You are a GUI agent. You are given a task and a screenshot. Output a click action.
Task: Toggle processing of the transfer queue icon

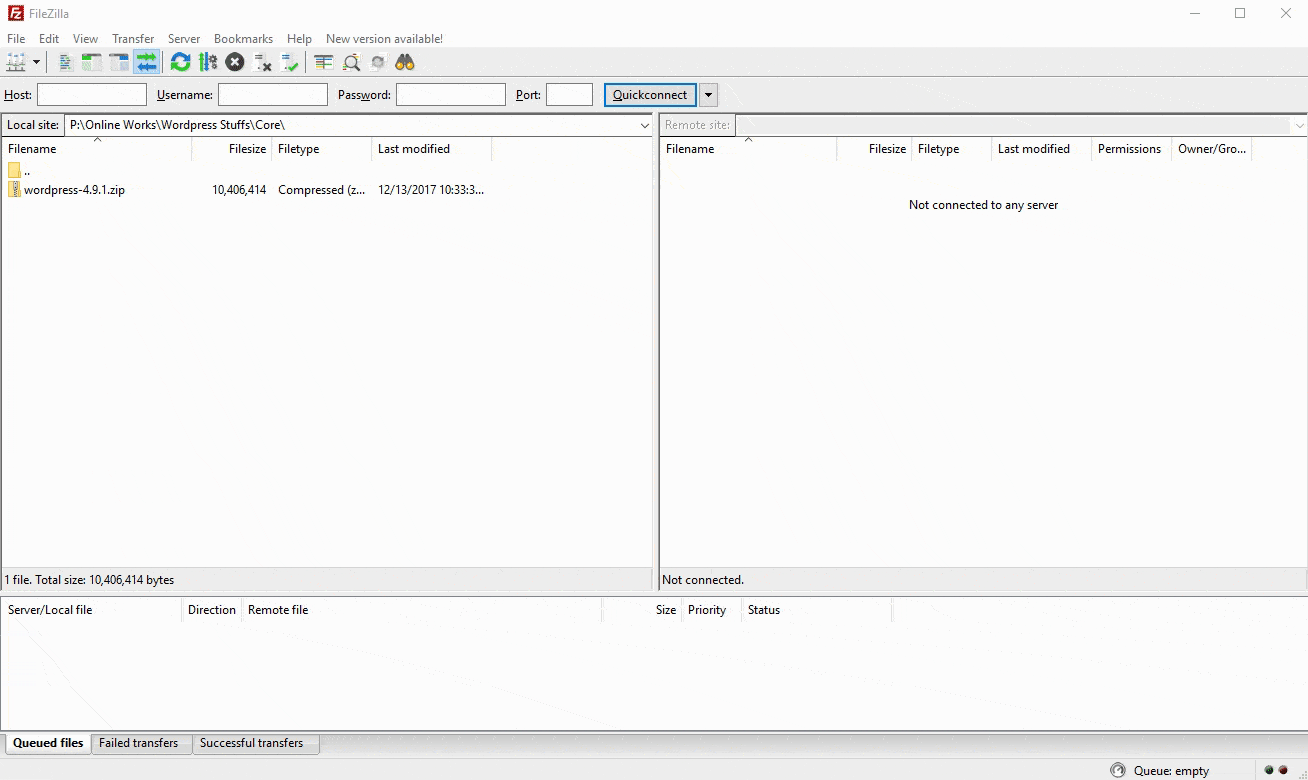point(208,62)
